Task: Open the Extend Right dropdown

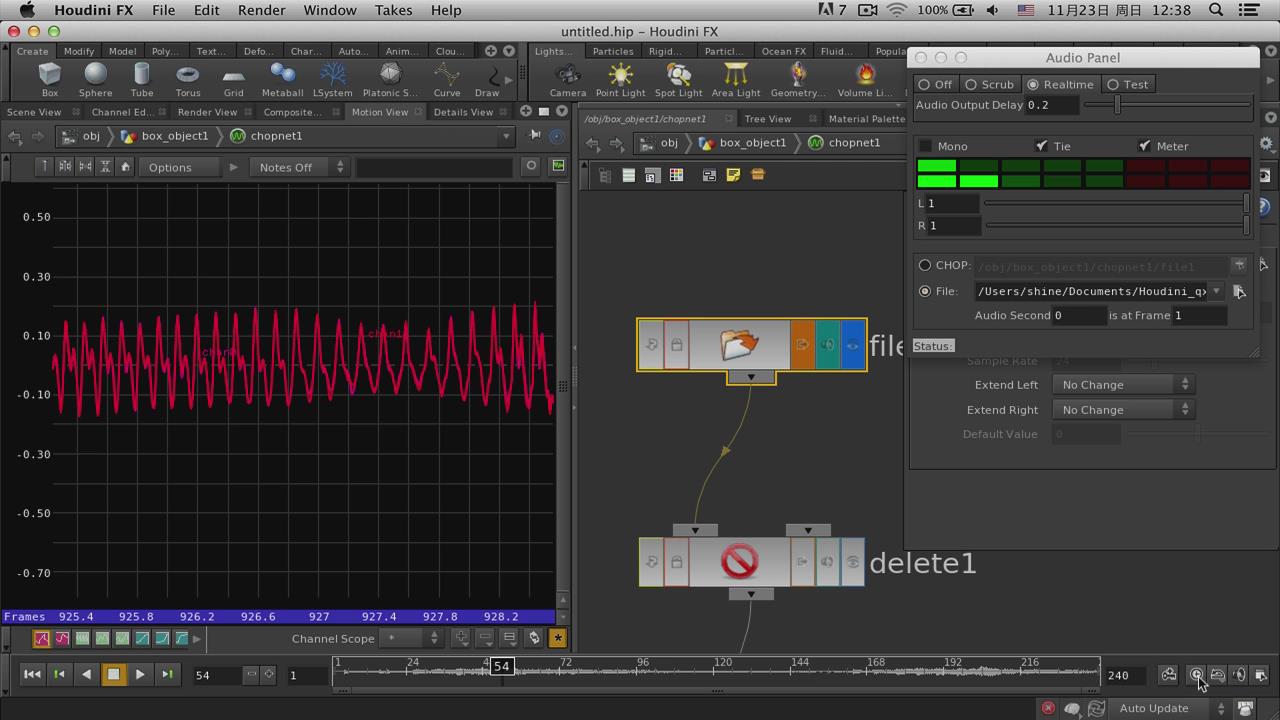Action: point(1124,410)
